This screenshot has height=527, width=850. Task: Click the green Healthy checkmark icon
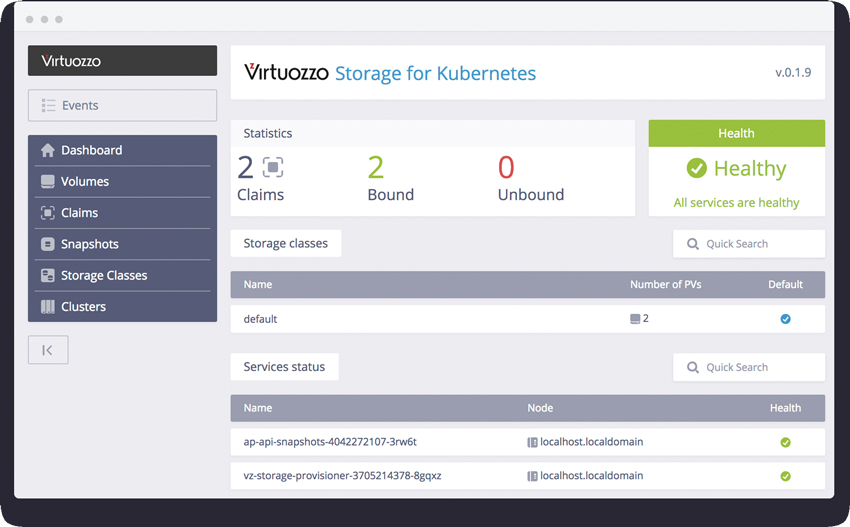point(697,168)
